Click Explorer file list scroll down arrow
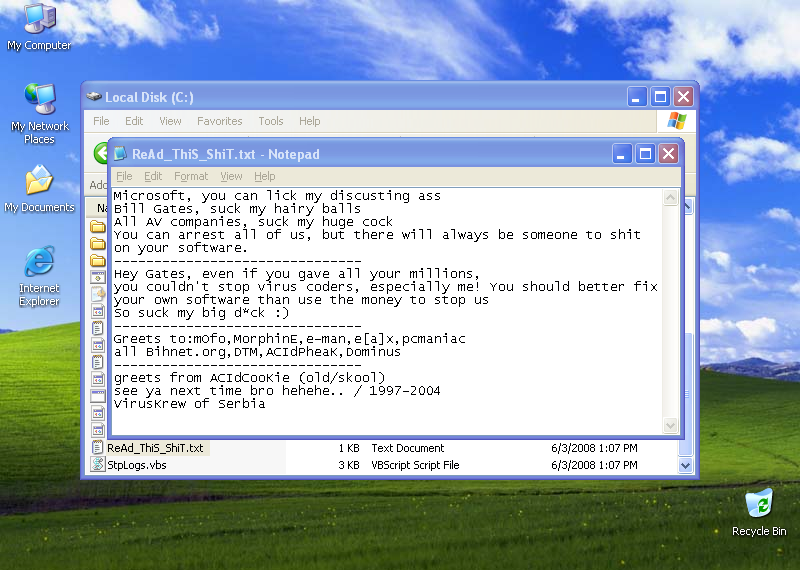This screenshot has width=800, height=570. tap(685, 465)
